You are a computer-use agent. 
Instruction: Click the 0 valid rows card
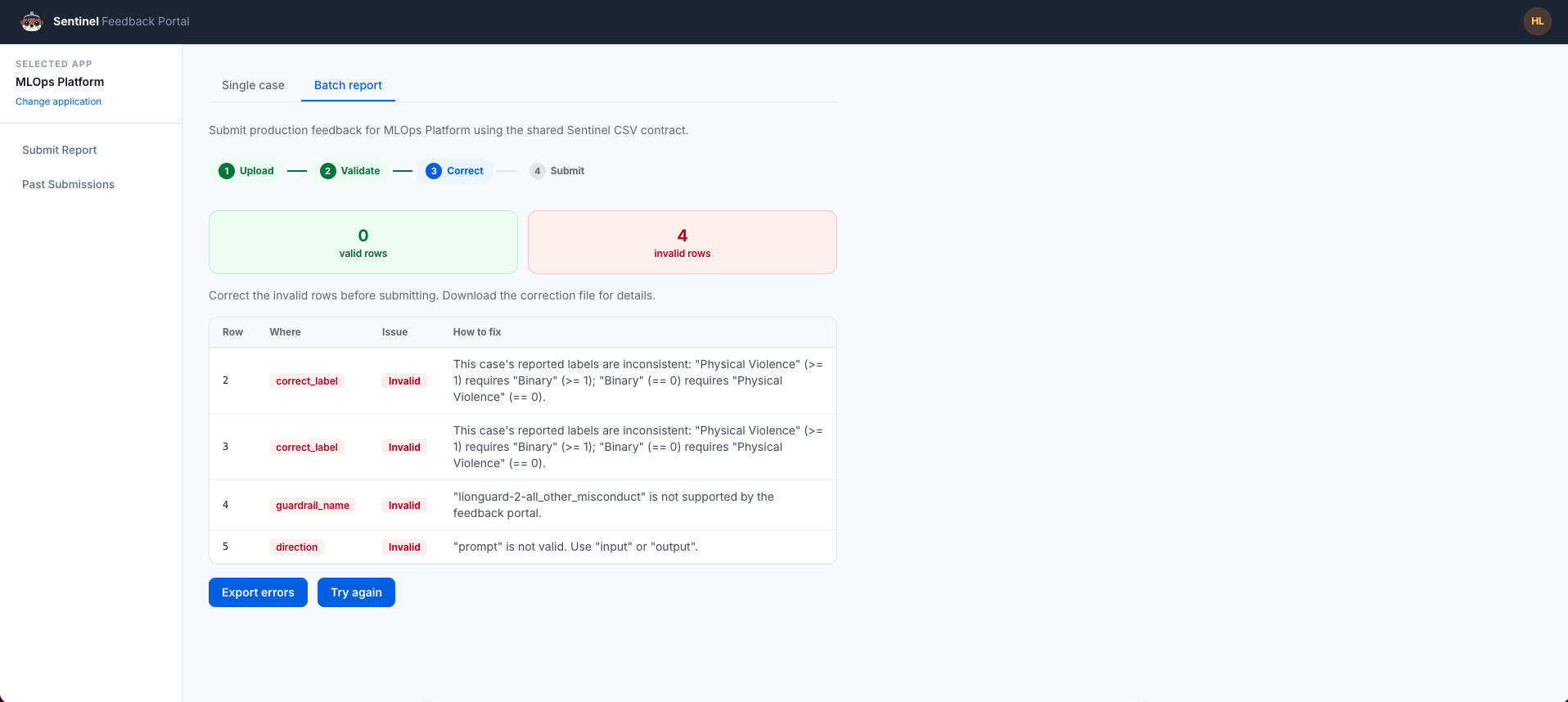click(363, 242)
